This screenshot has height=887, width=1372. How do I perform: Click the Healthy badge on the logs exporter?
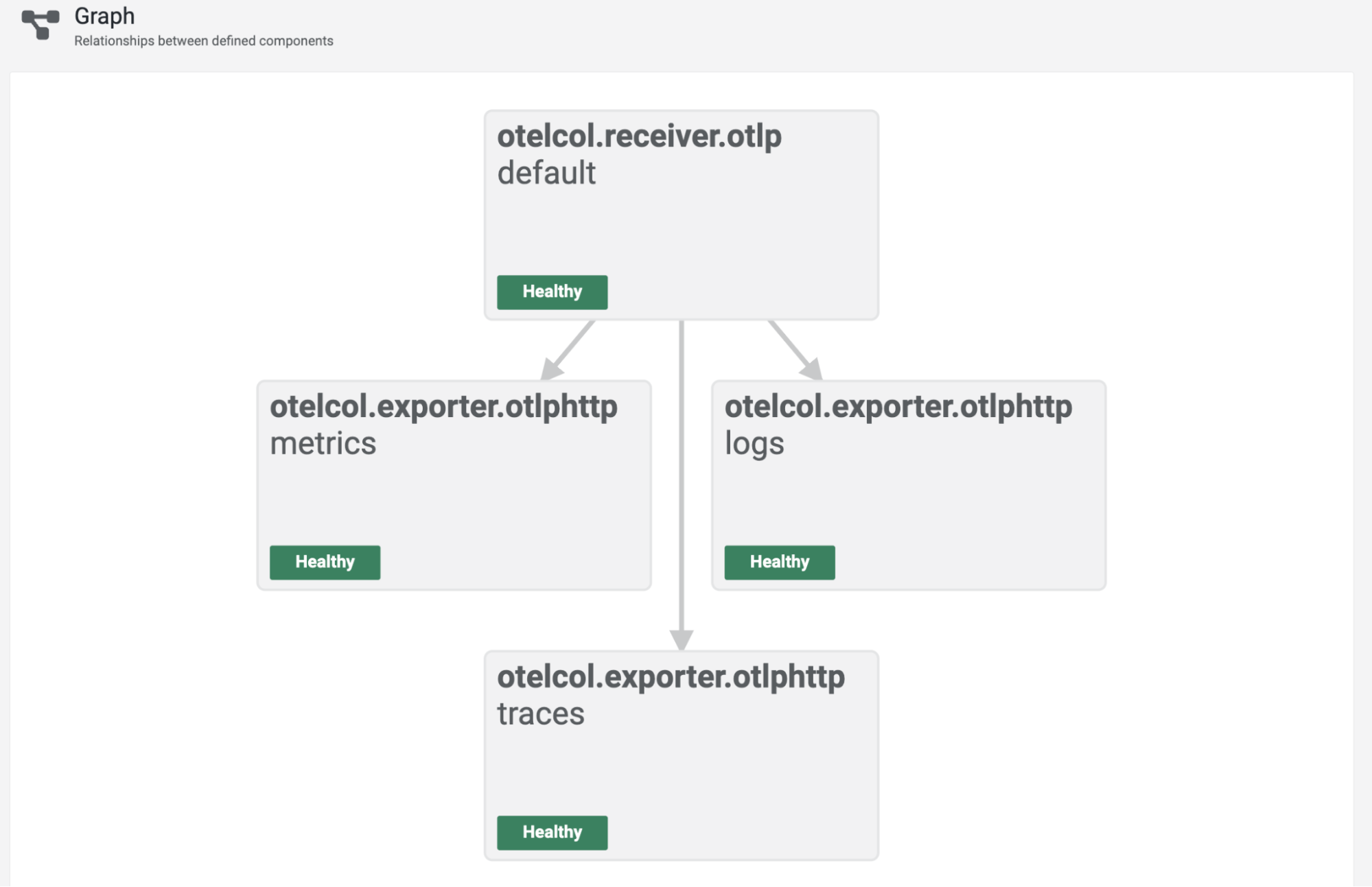[779, 562]
